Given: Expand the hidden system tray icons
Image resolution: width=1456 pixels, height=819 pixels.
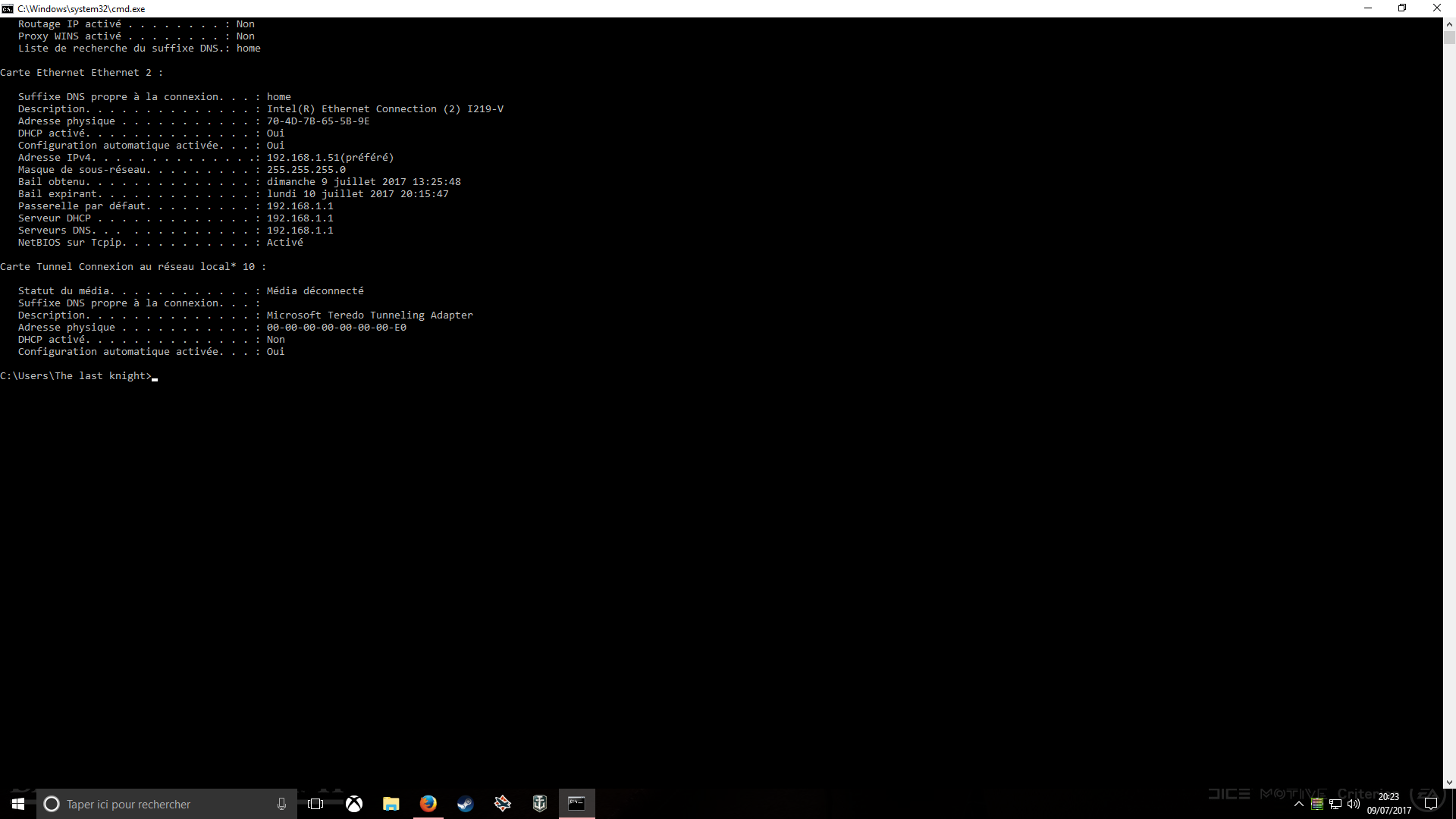Looking at the screenshot, I should pos(1299,804).
